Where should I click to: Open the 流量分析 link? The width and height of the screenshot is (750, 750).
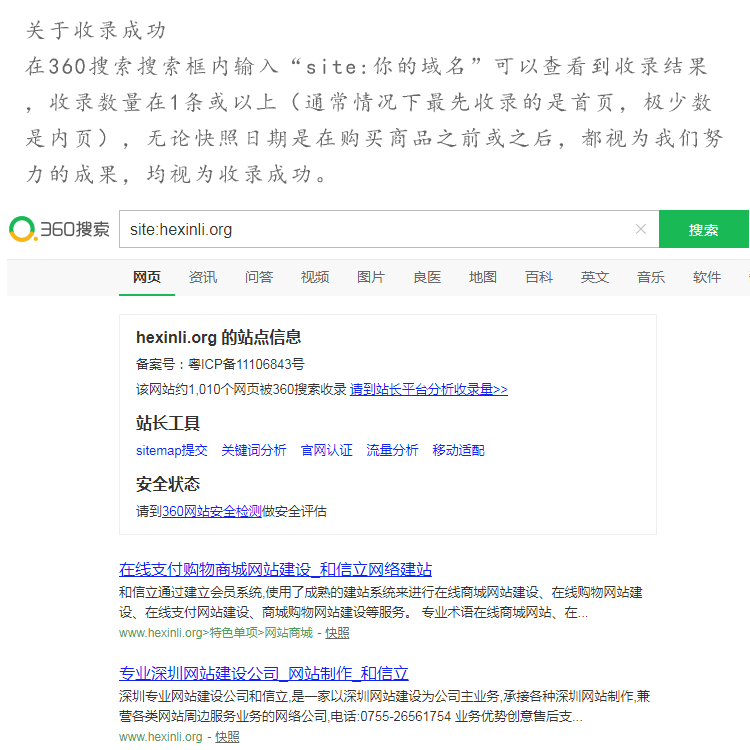392,450
